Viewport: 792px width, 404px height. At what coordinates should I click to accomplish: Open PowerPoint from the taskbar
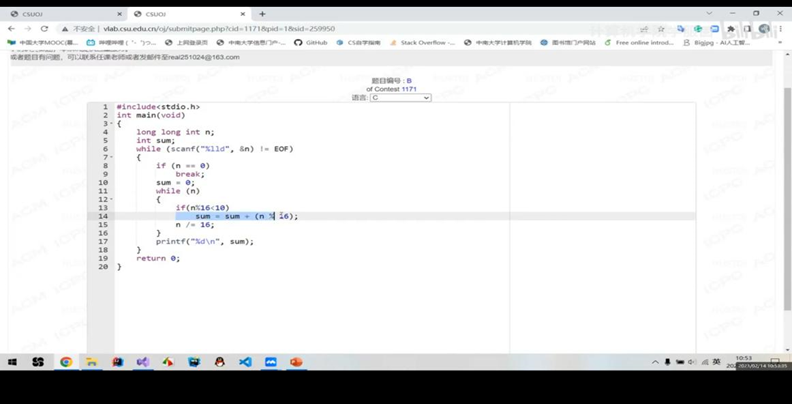coord(296,362)
